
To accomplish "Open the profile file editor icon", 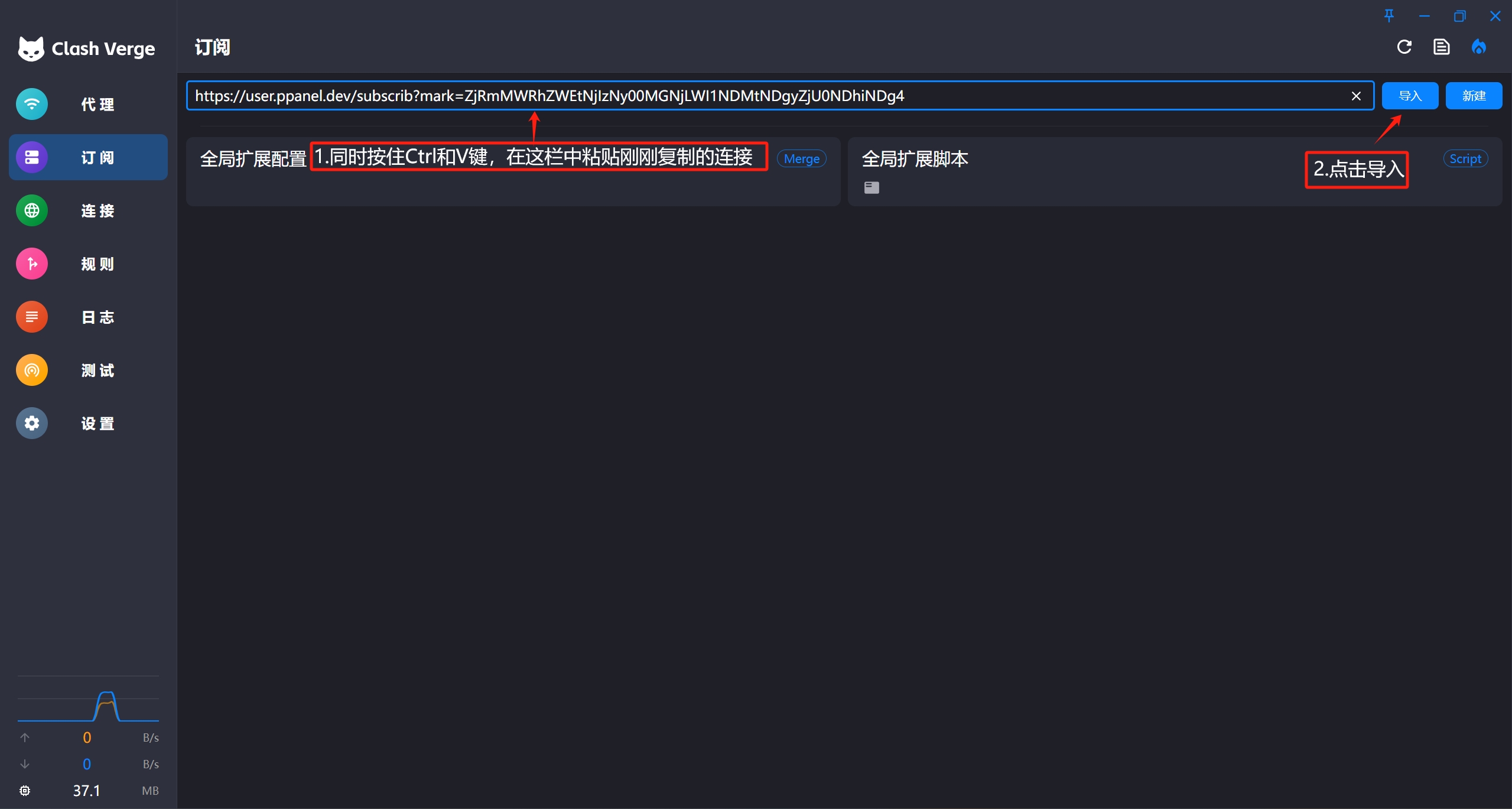I will tap(1441, 47).
